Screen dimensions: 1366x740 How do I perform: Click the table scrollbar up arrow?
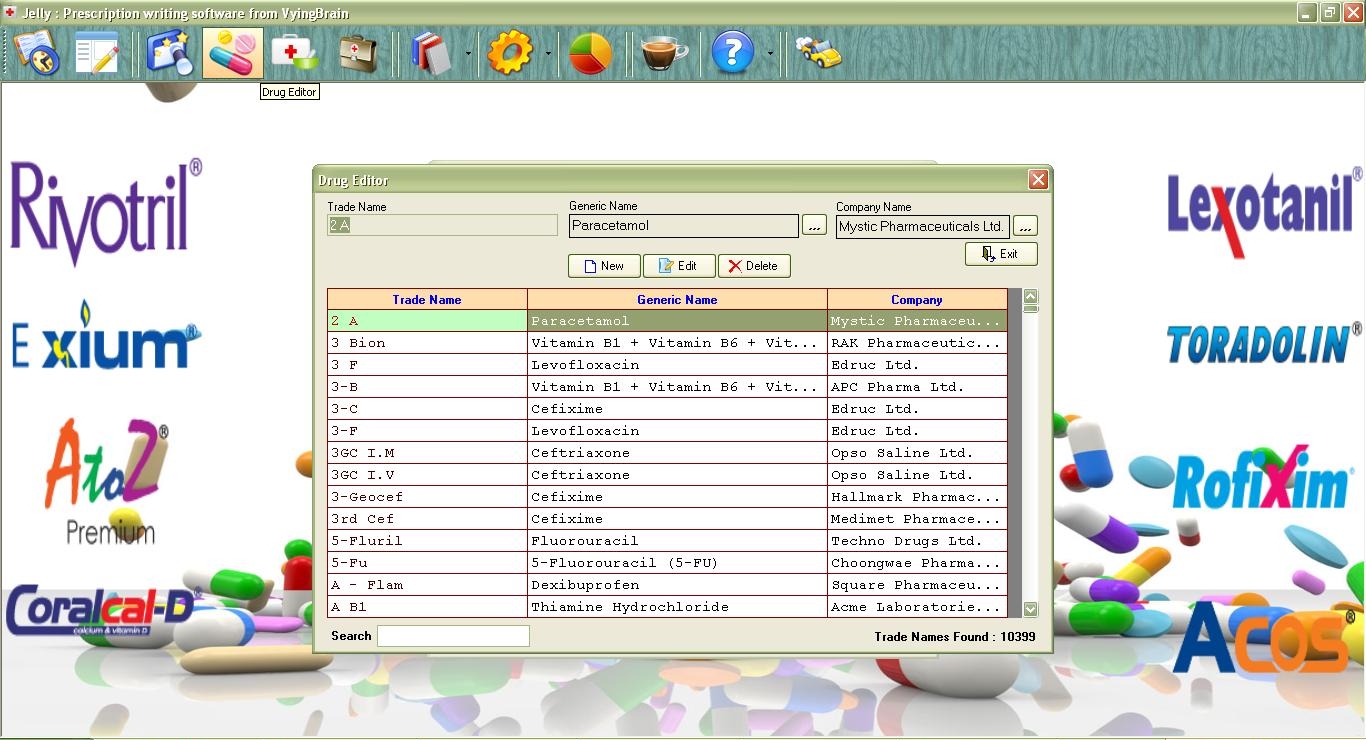(x=1030, y=297)
